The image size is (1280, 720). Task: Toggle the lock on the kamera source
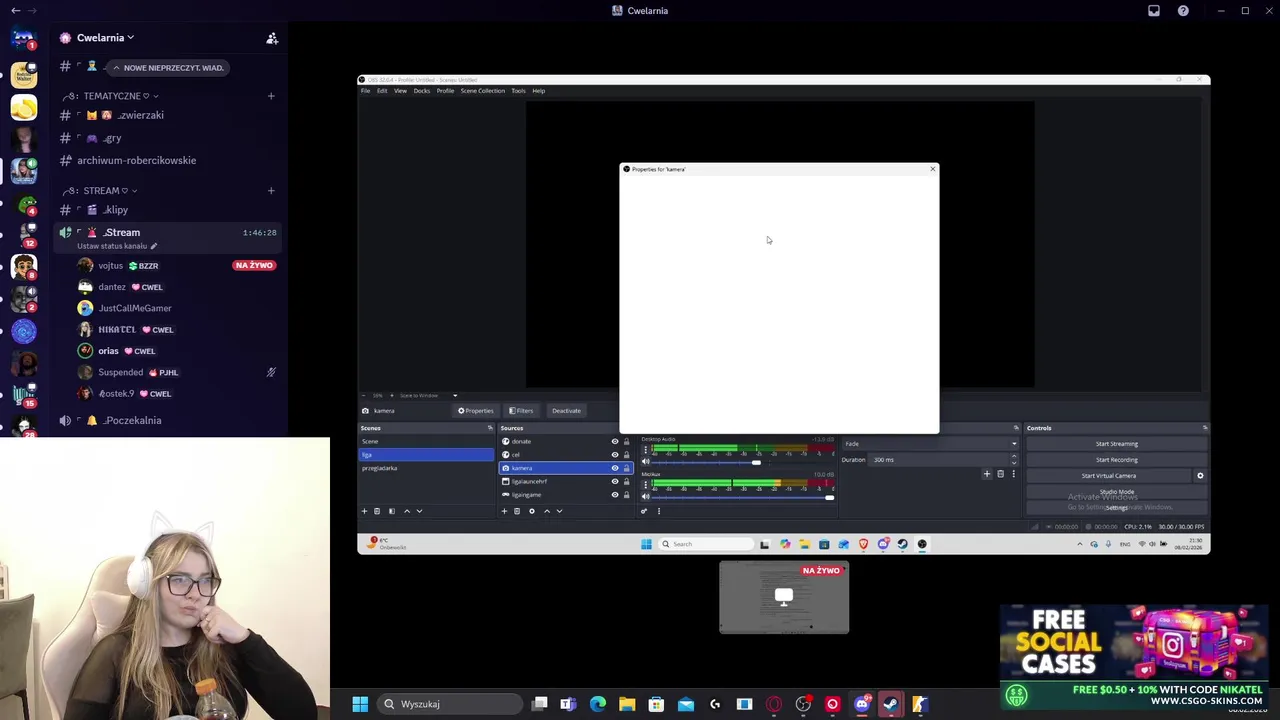pyautogui.click(x=627, y=468)
